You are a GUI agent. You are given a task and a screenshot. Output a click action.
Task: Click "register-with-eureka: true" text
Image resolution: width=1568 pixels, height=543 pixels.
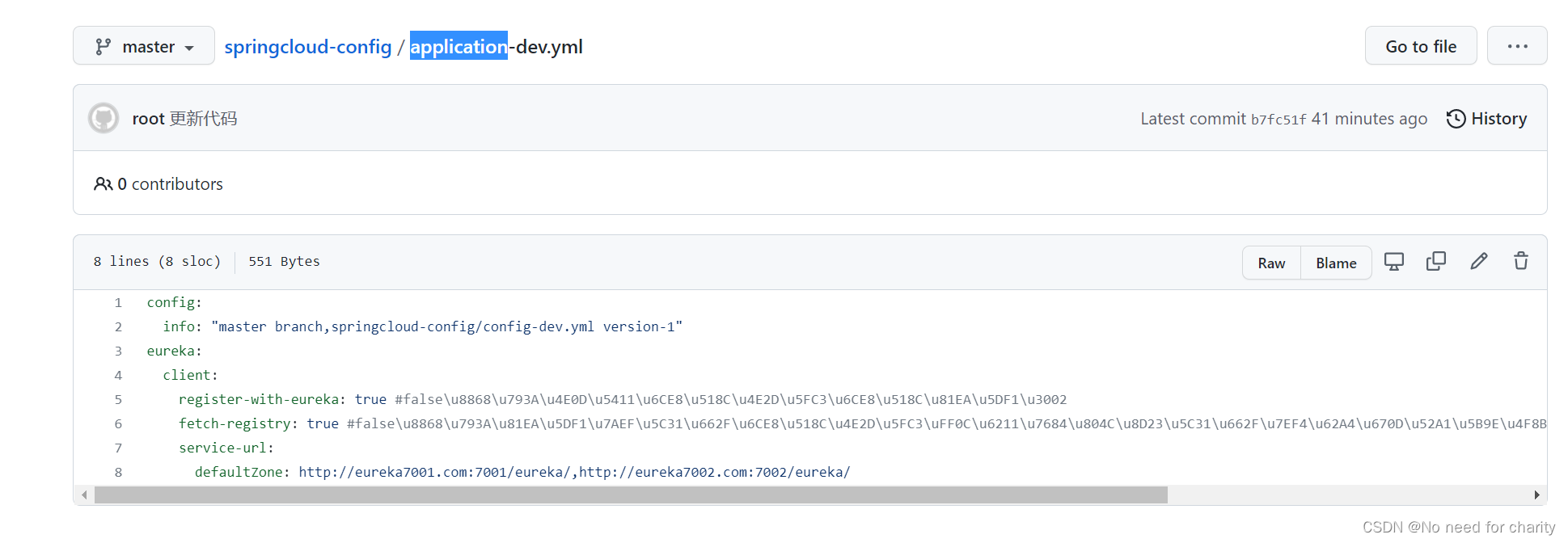tap(282, 399)
